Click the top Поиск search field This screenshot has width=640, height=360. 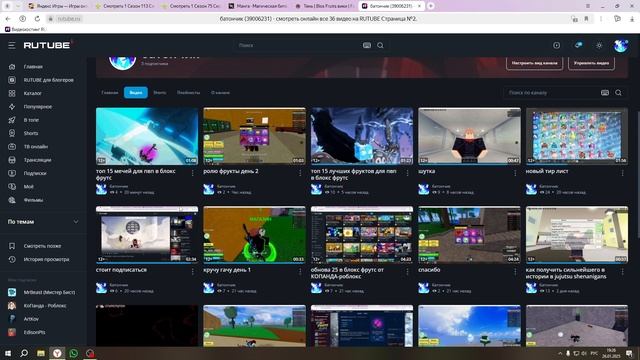[298, 45]
